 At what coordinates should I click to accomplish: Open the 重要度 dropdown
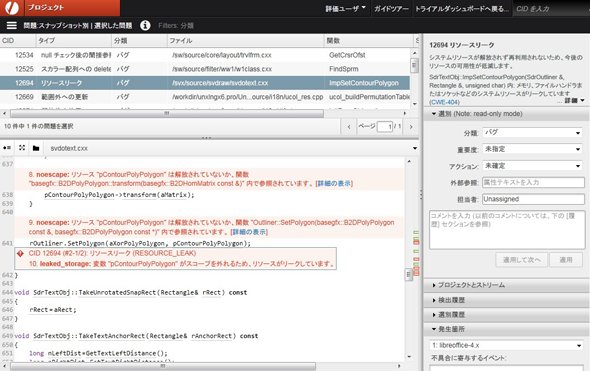[532, 149]
